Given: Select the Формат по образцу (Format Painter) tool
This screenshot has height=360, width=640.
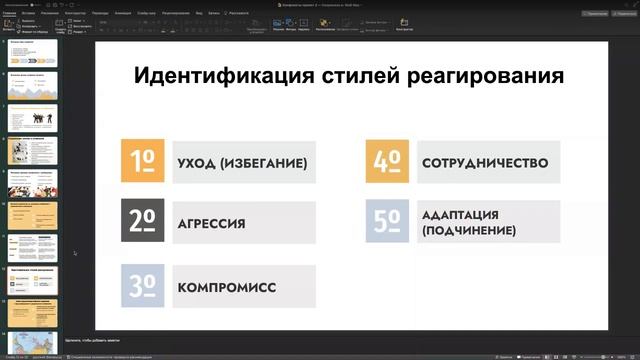Looking at the screenshot, I should (32, 31).
